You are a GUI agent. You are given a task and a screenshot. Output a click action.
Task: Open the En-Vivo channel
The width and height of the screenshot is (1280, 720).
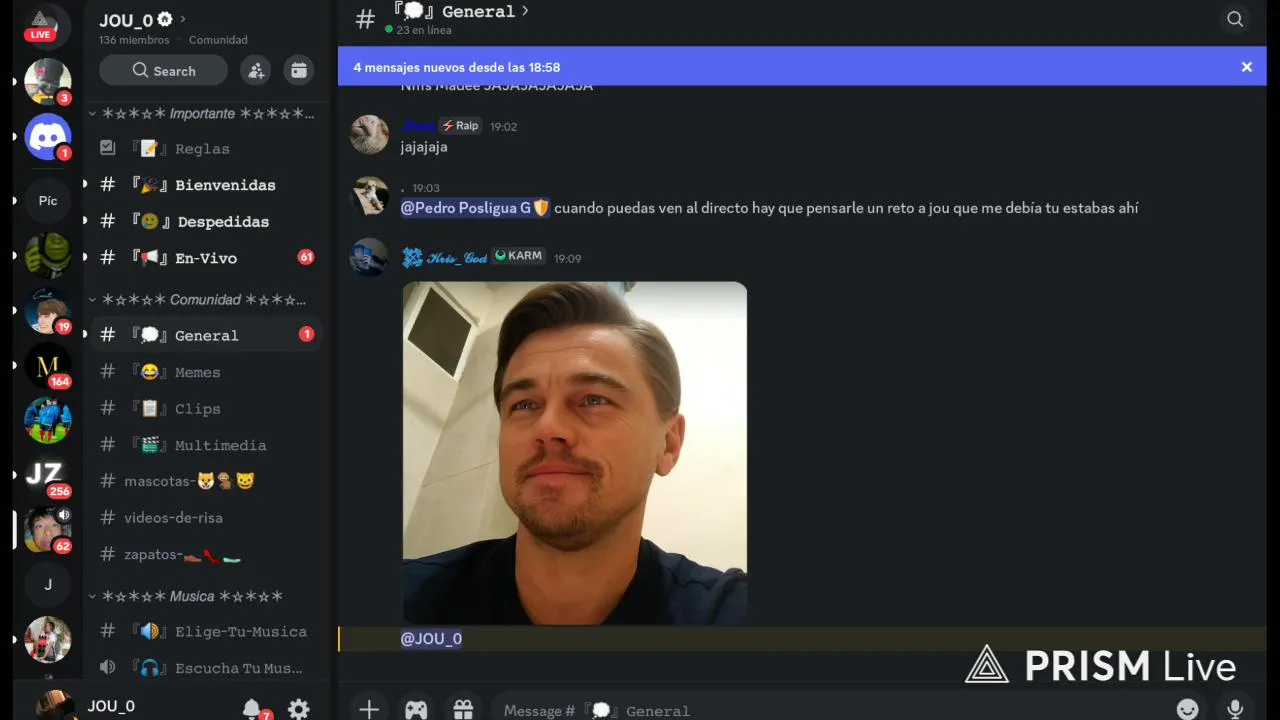click(207, 258)
